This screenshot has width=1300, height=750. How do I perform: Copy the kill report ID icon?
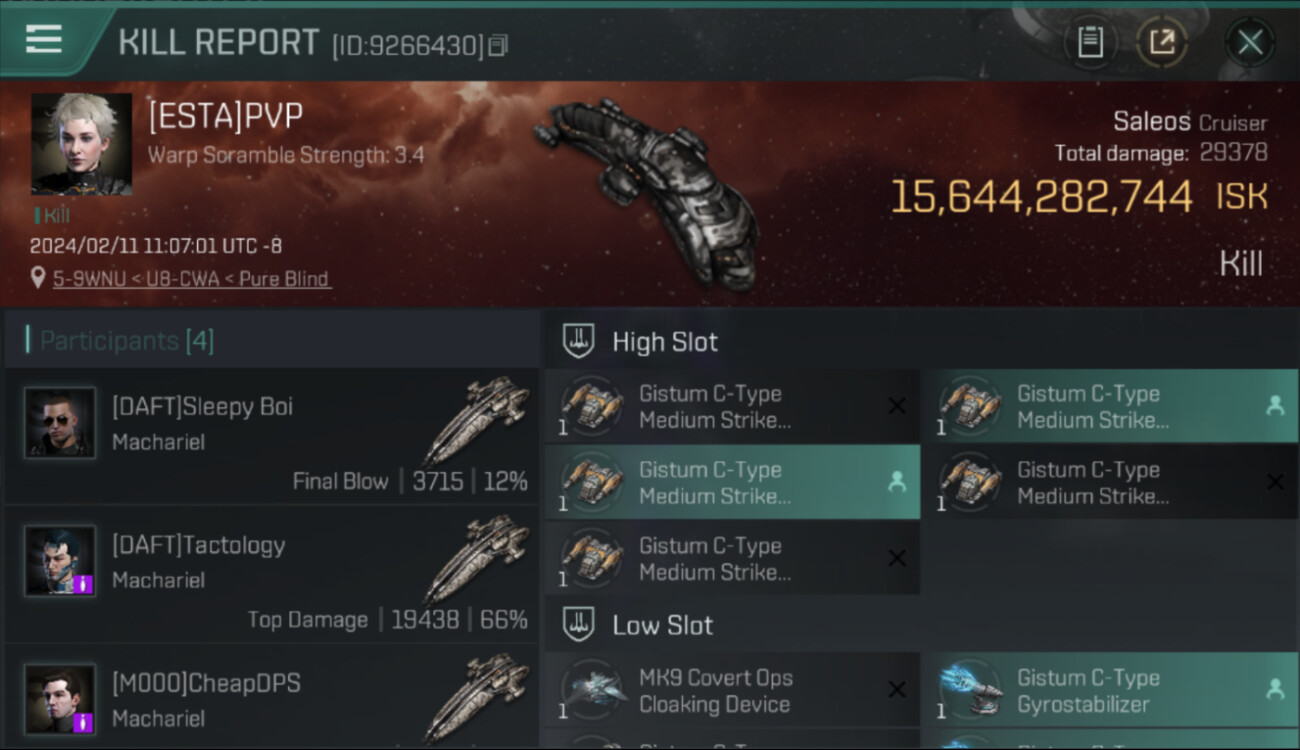(x=498, y=45)
